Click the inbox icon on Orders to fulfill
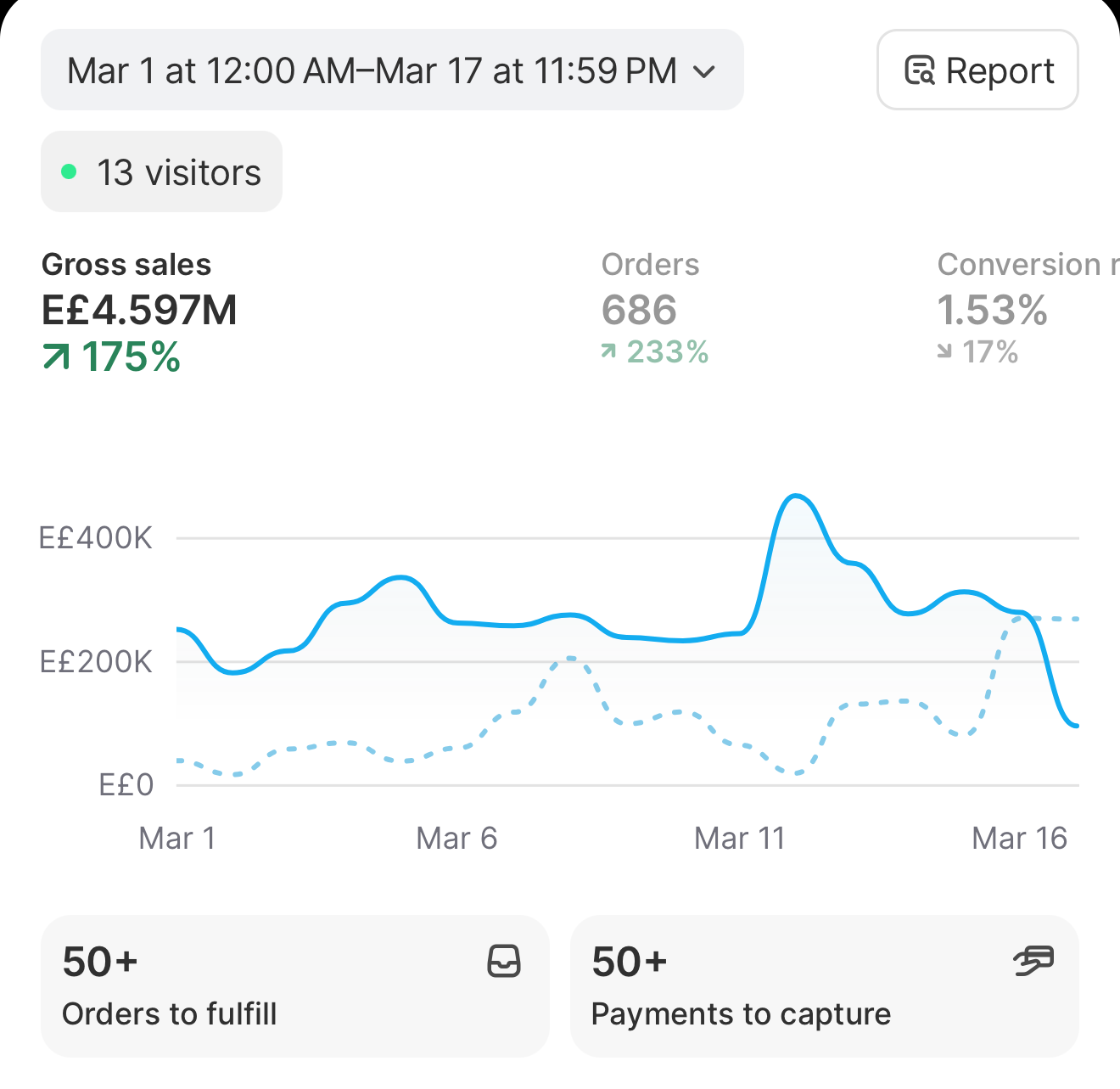Viewport: 1120px width, 1089px height. click(x=504, y=962)
